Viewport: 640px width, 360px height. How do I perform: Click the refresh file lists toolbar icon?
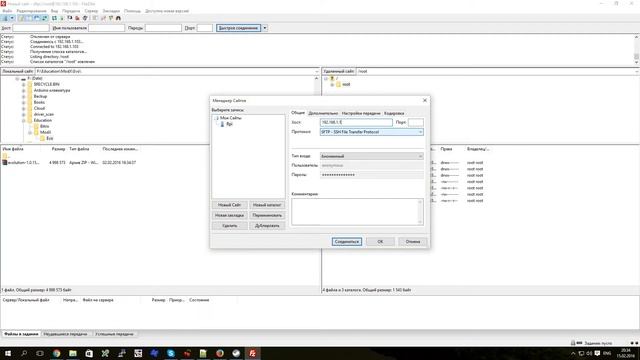pos(54,18)
